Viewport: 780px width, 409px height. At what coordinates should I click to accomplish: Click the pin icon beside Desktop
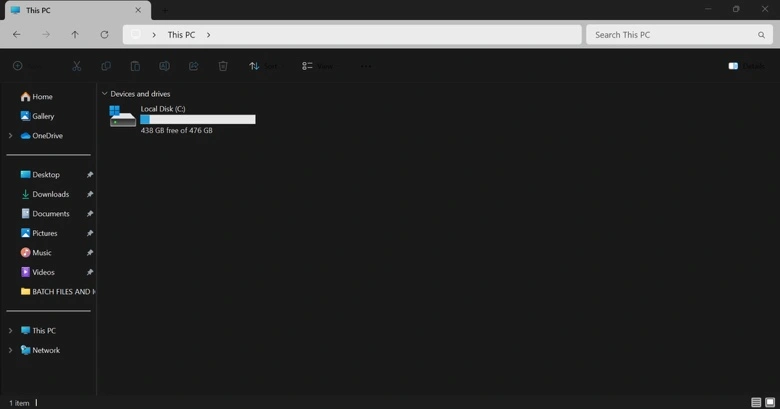point(90,175)
